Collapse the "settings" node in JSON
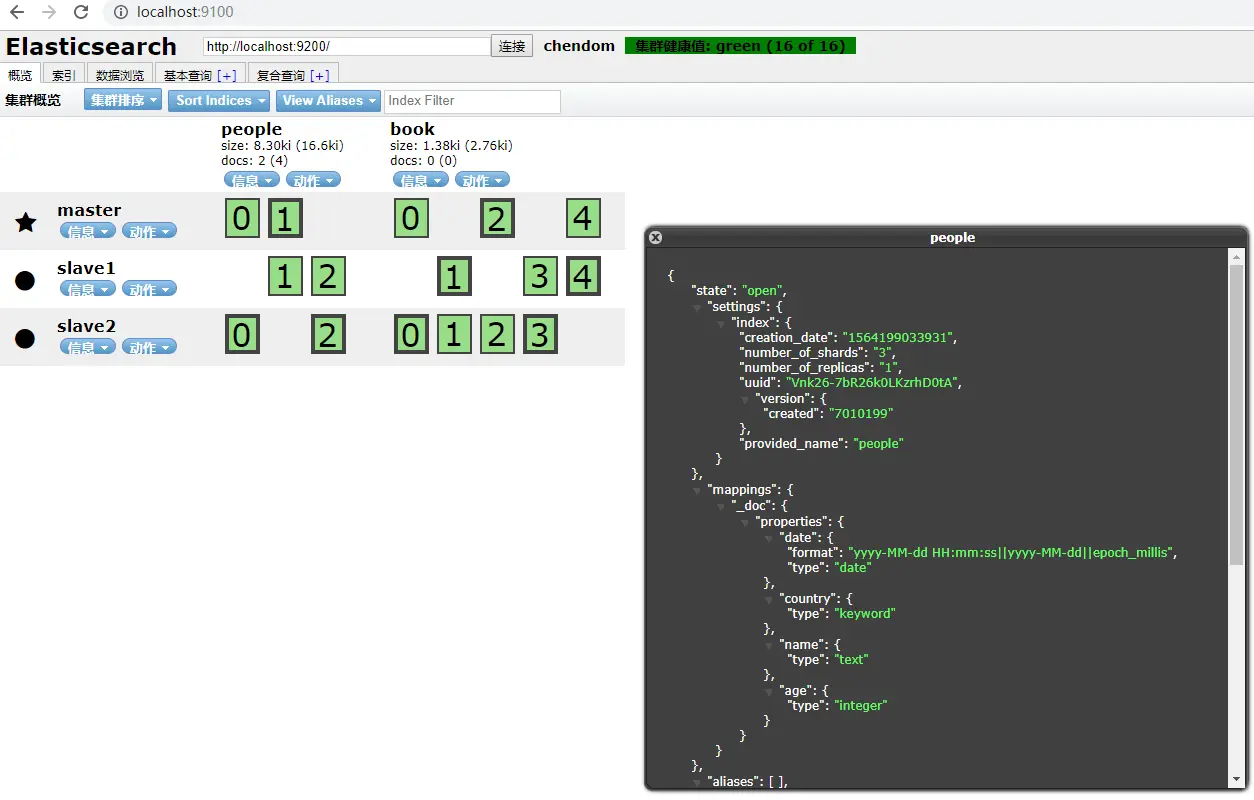This screenshot has width=1254, height=800. (697, 307)
